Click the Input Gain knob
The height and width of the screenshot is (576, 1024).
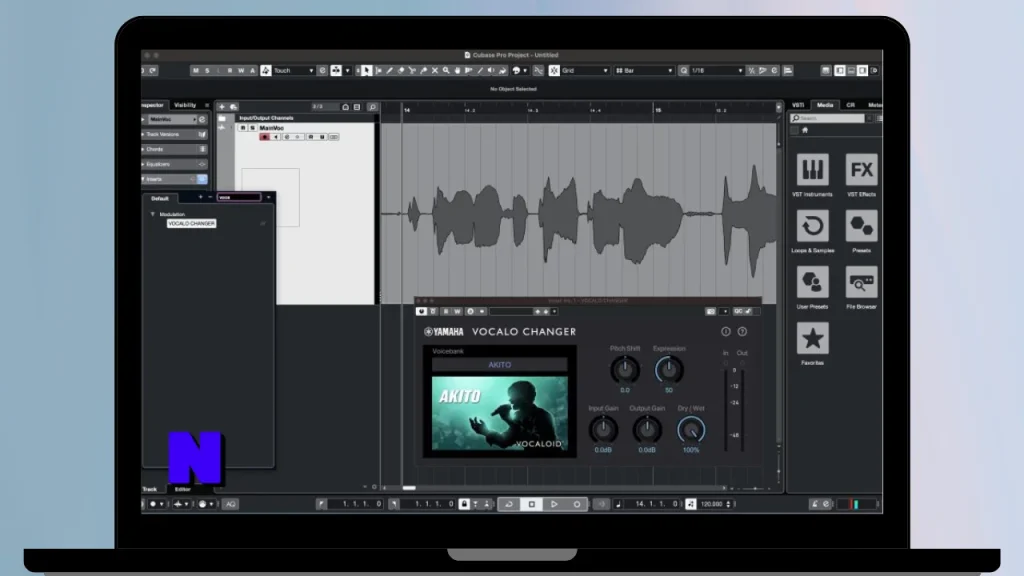(603, 430)
